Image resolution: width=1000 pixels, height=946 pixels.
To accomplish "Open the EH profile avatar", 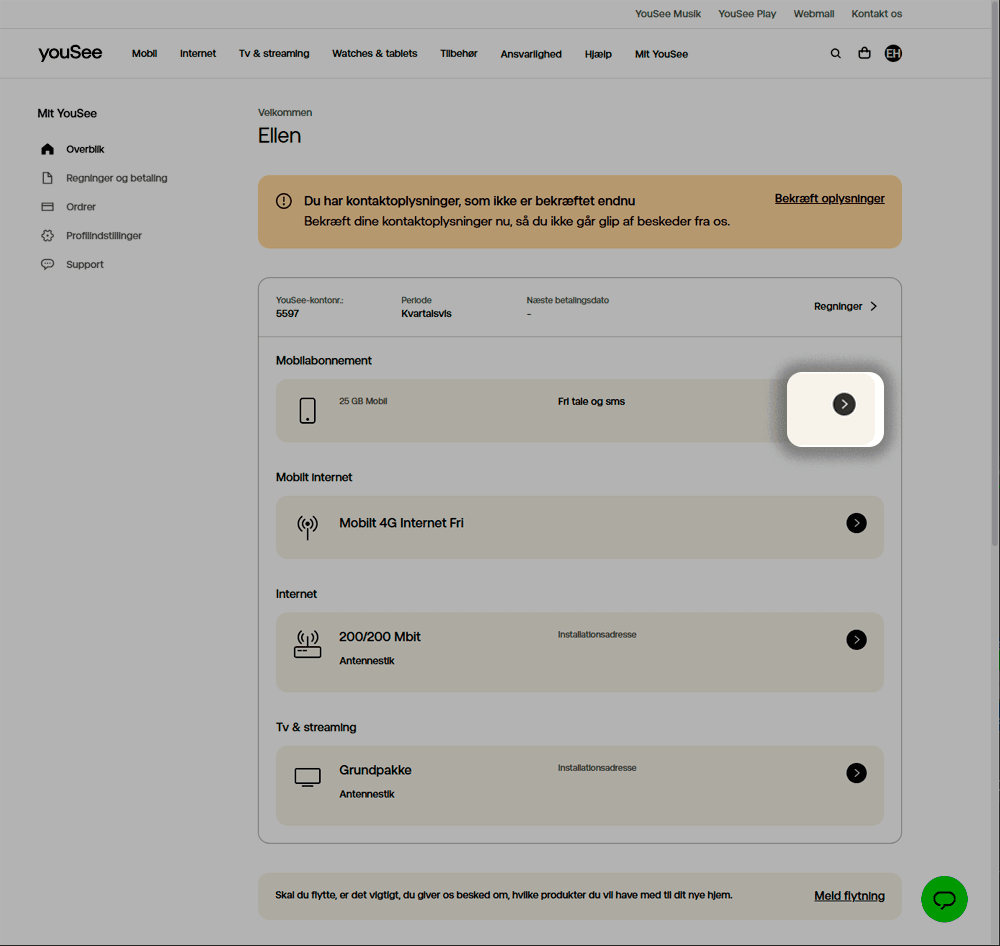I will pos(893,54).
